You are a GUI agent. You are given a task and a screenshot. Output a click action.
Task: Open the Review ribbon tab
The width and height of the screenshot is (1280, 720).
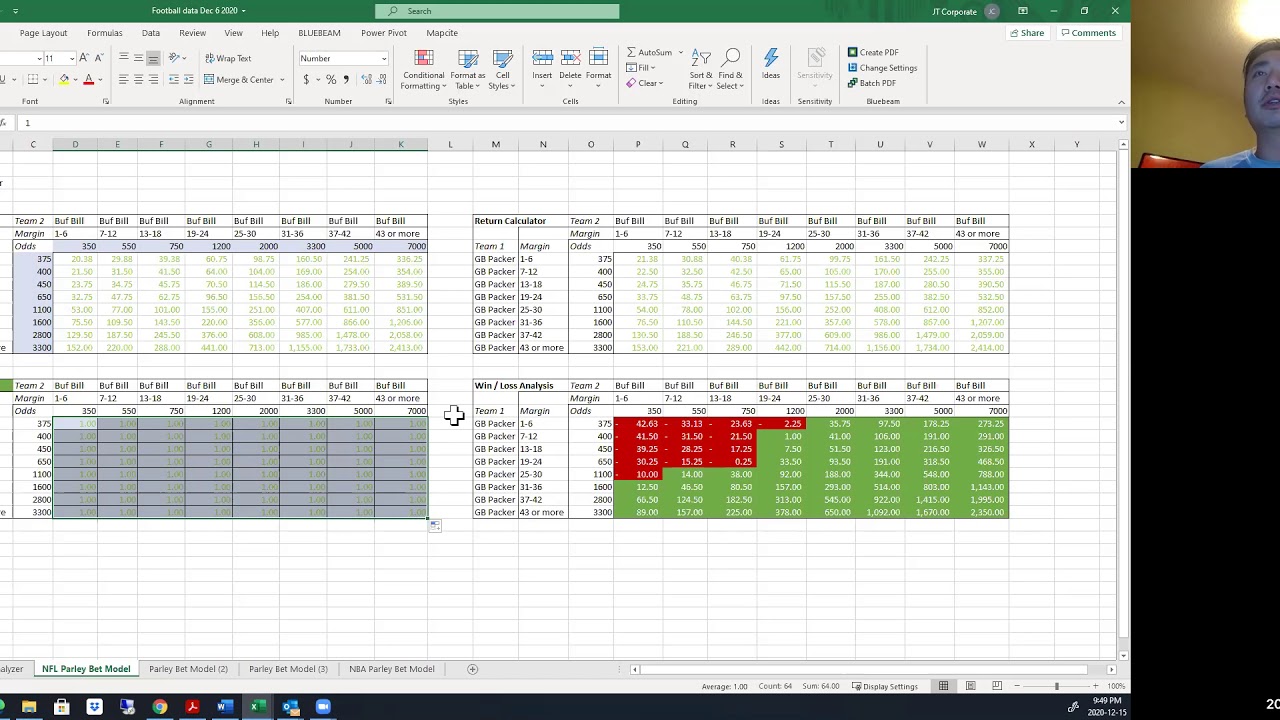192,33
